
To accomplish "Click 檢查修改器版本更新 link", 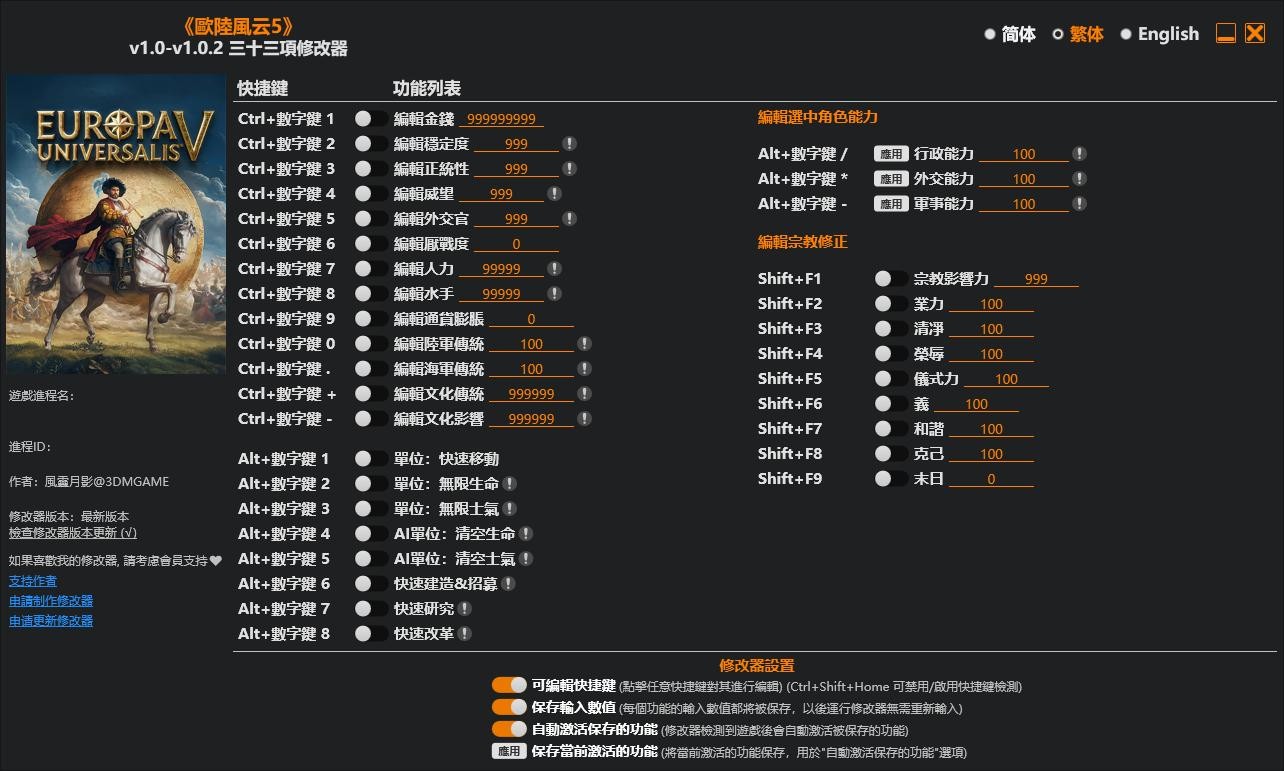I will tap(73, 533).
